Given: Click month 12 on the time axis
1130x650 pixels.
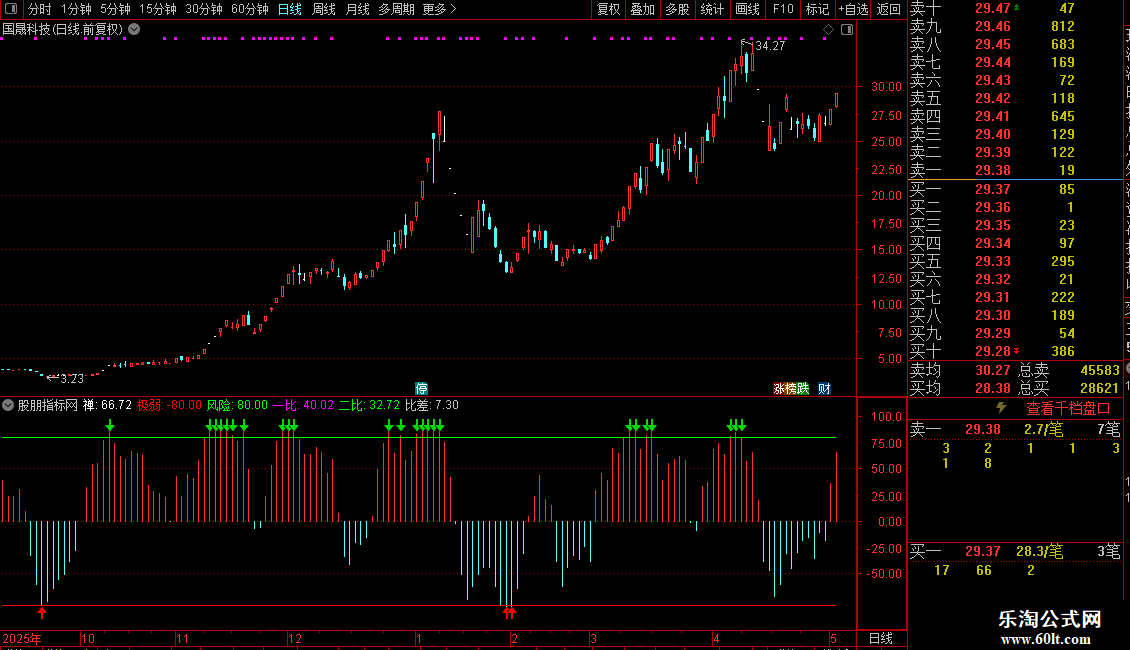Looking at the screenshot, I should [294, 638].
